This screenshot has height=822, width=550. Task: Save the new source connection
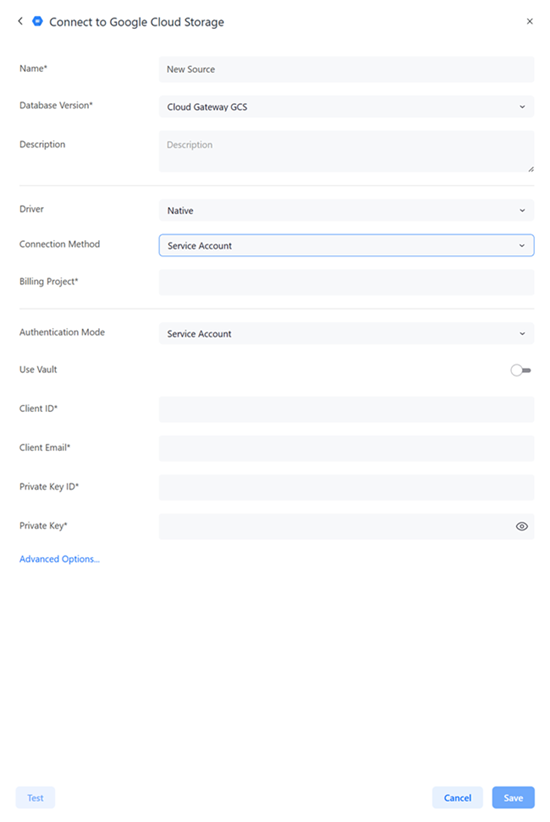(513, 797)
